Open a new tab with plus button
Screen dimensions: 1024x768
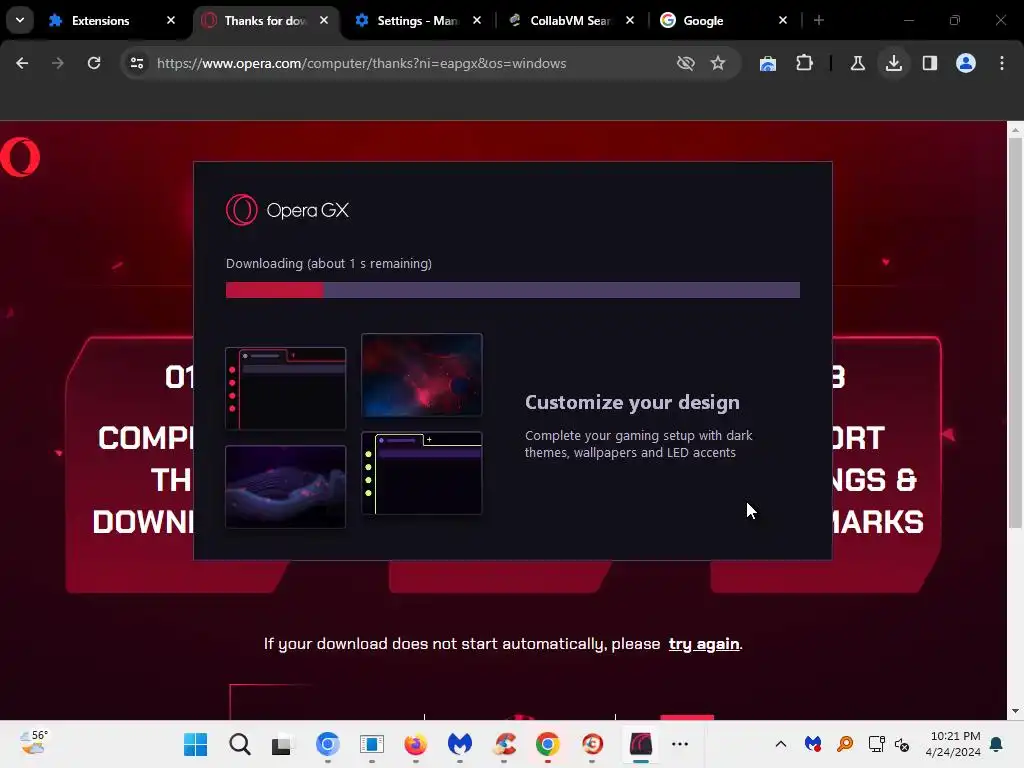818,20
